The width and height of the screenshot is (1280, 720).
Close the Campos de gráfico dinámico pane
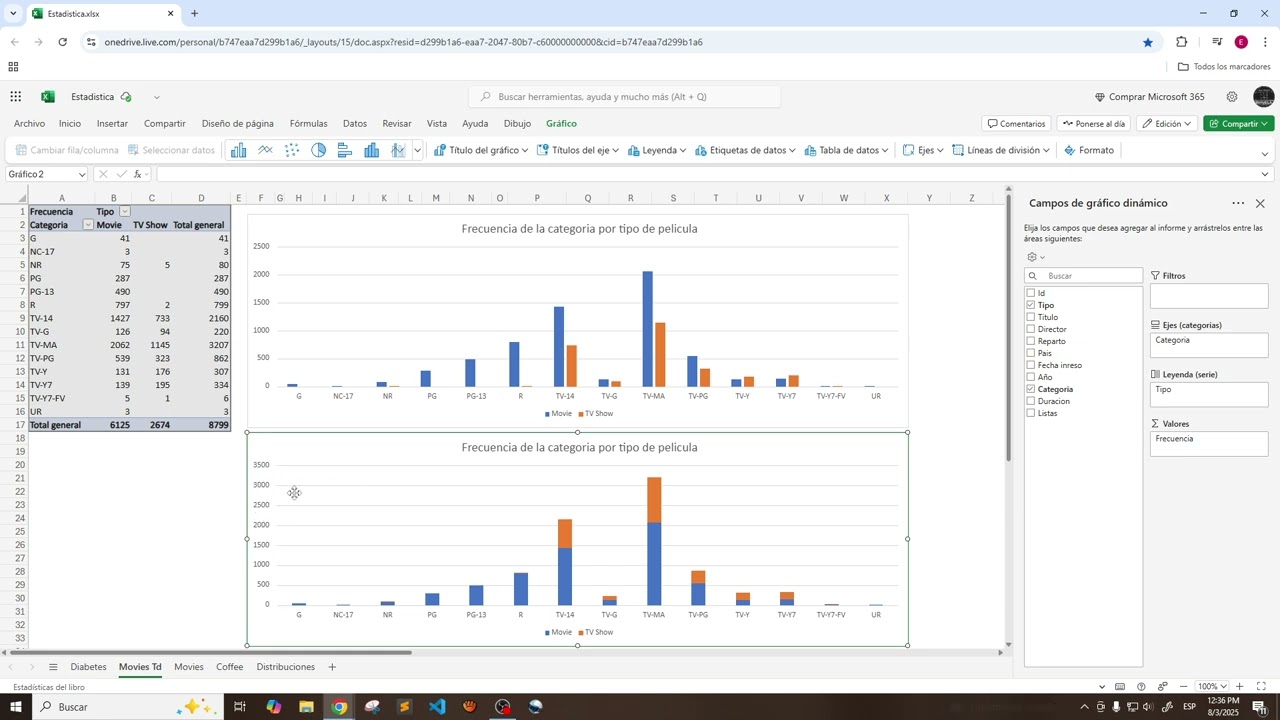(x=1260, y=203)
